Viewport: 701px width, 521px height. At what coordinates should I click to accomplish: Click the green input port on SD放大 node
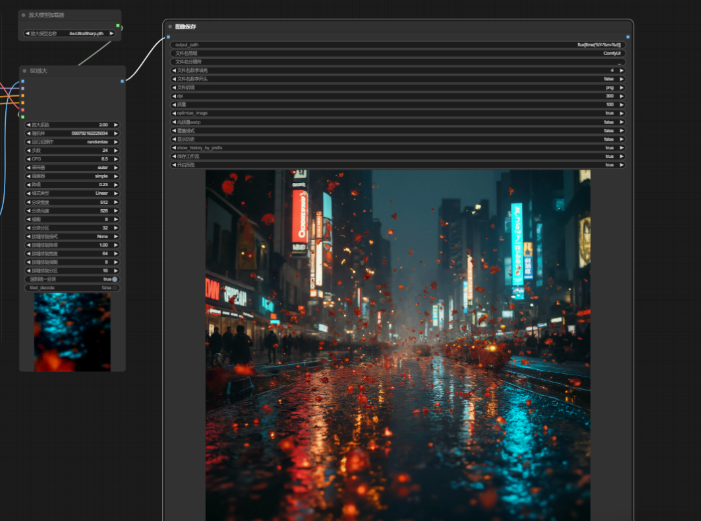tap(22, 116)
